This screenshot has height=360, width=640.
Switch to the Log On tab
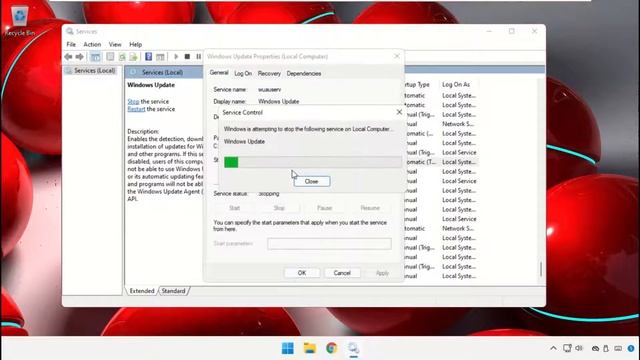243,73
